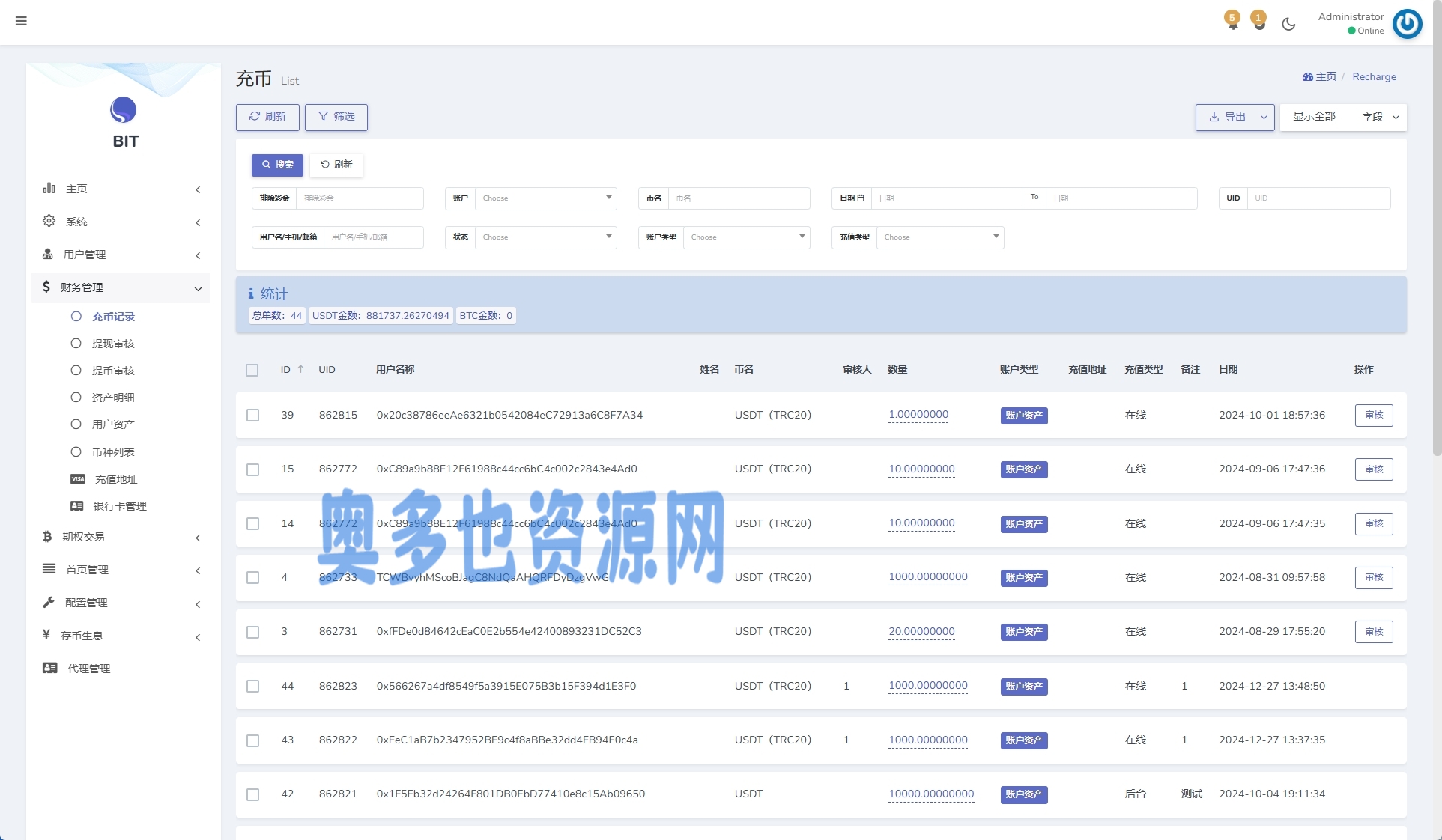Expand the 充值类型 Choose dropdown
1442x840 pixels.
click(x=939, y=237)
